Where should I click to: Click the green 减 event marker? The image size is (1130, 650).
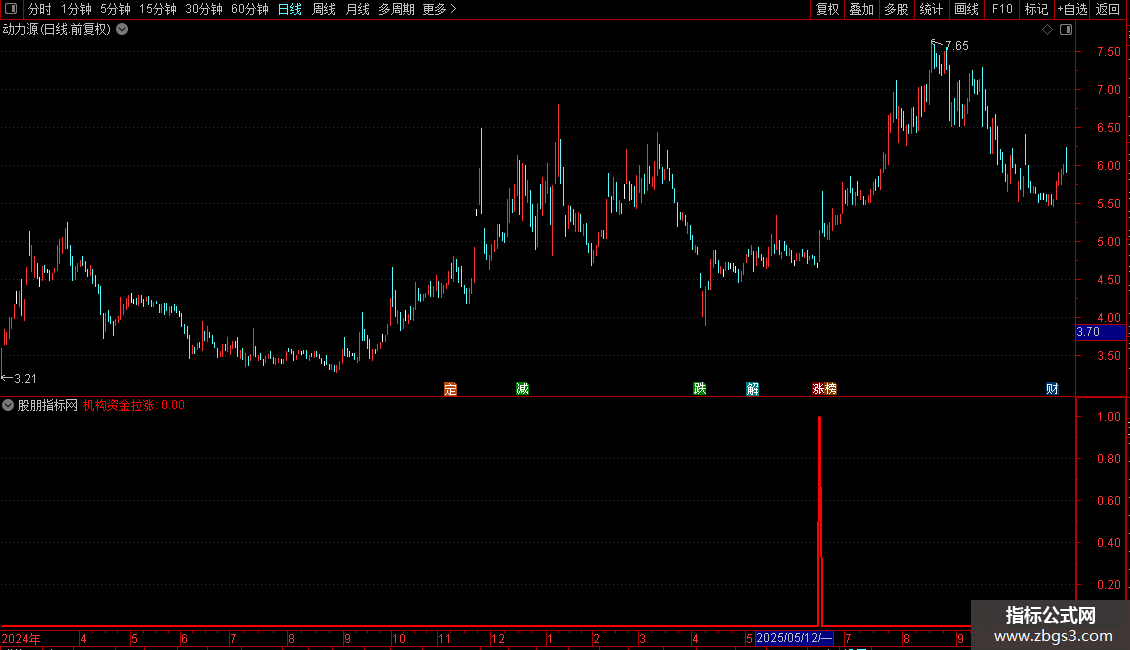pos(522,389)
